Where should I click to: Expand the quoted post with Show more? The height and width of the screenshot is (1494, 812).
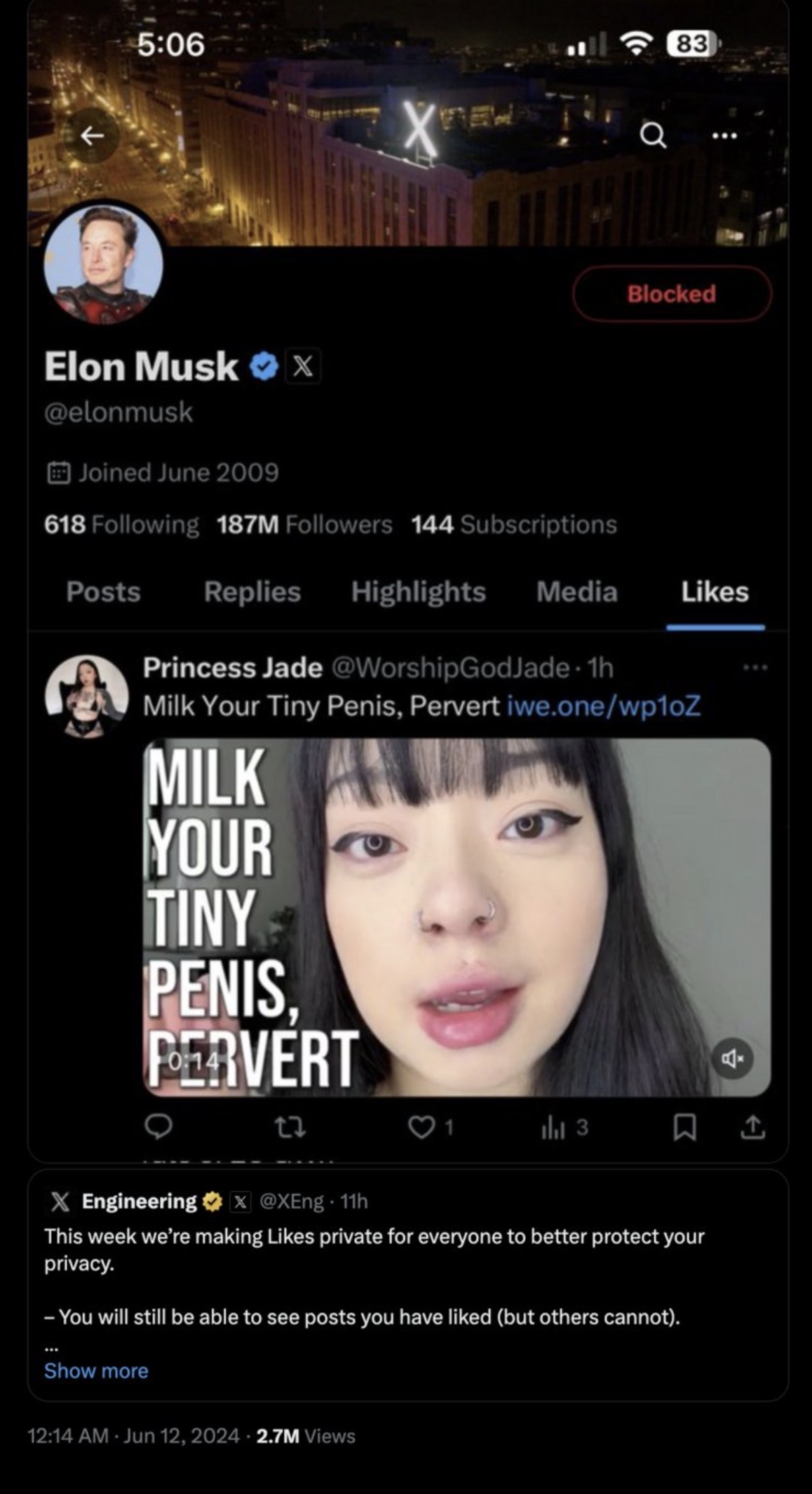(x=96, y=1371)
